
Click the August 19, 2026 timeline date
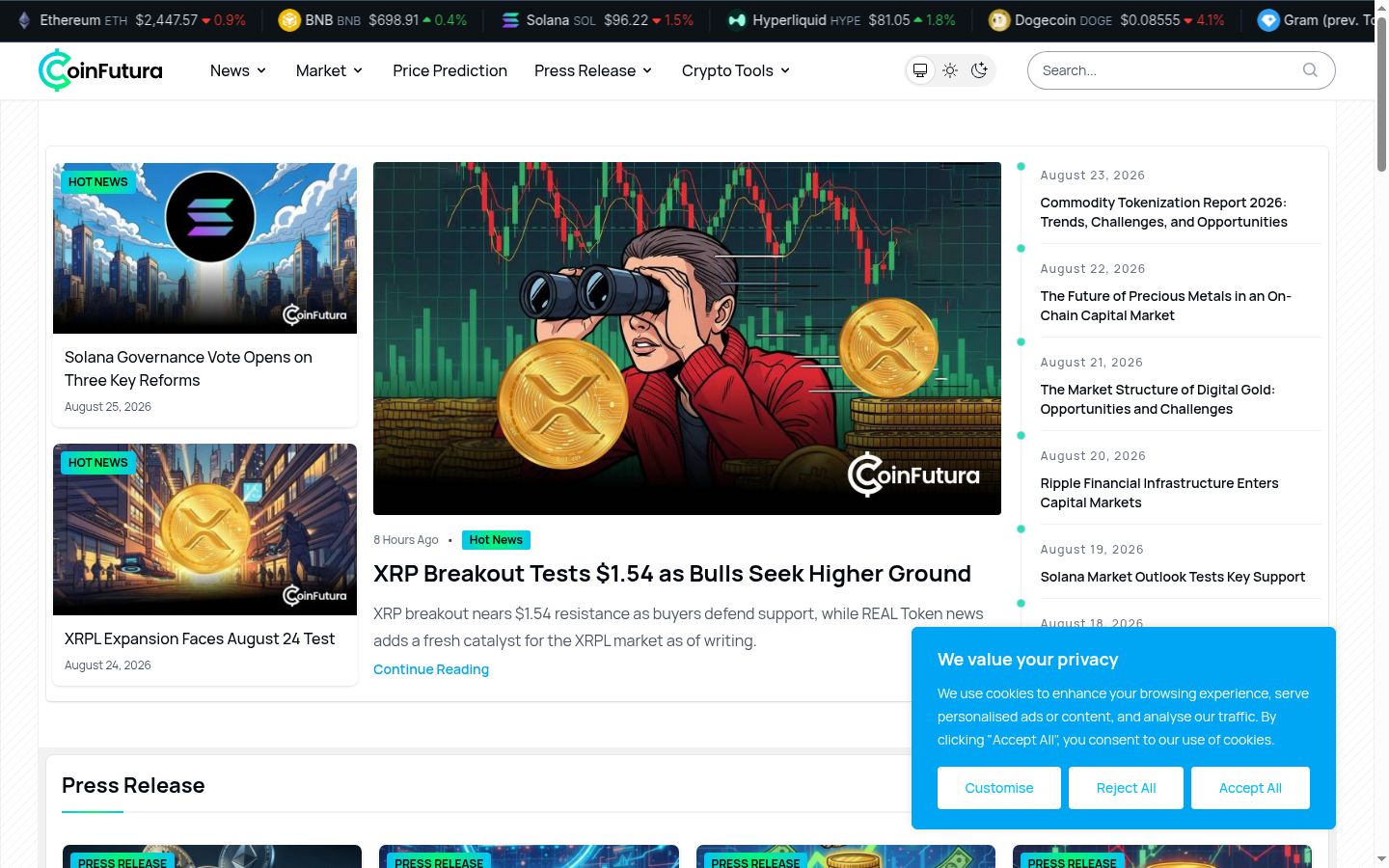click(x=1092, y=550)
